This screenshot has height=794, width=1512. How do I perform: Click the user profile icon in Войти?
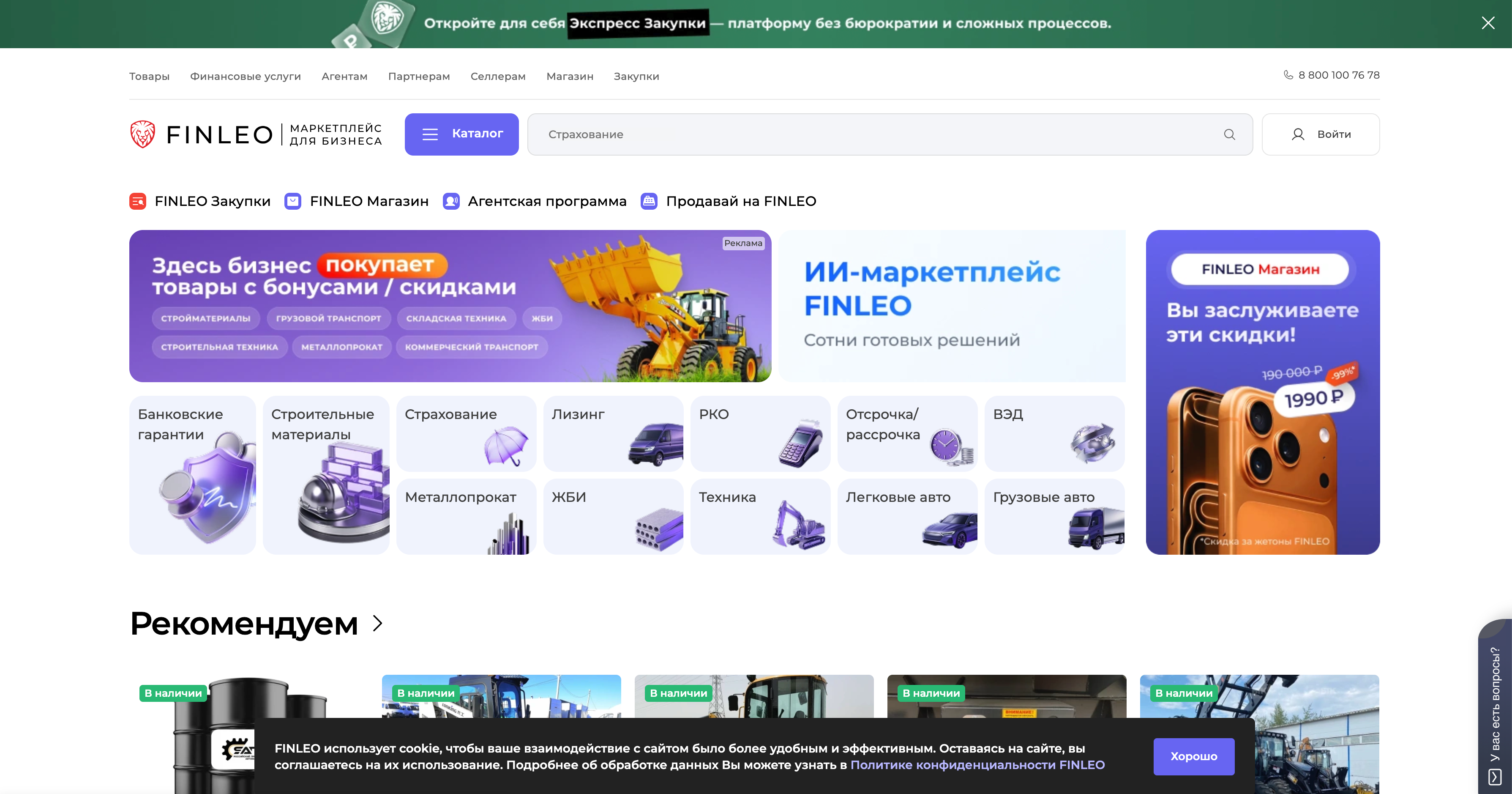click(1298, 134)
